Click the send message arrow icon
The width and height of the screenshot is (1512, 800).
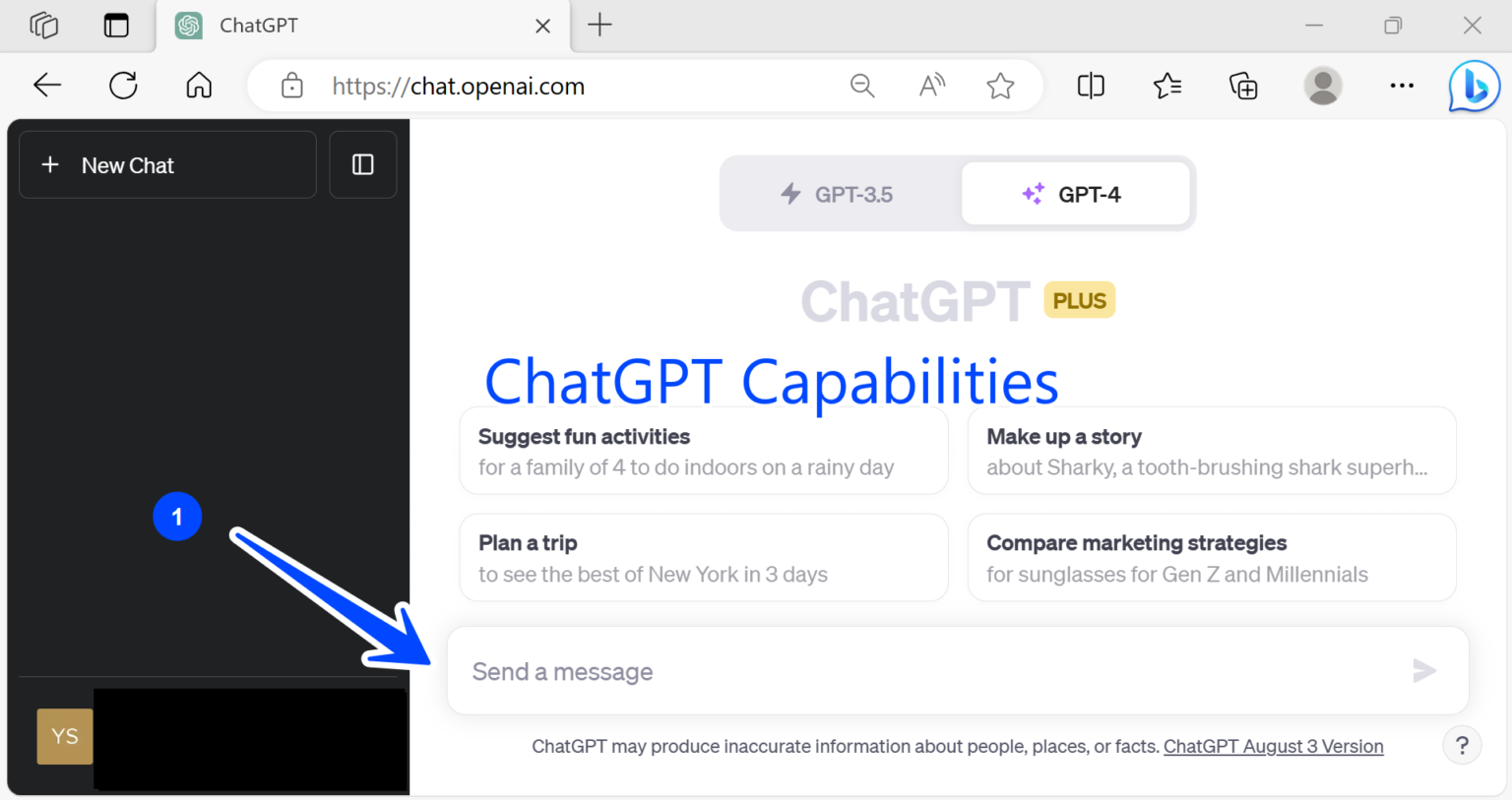(1423, 671)
